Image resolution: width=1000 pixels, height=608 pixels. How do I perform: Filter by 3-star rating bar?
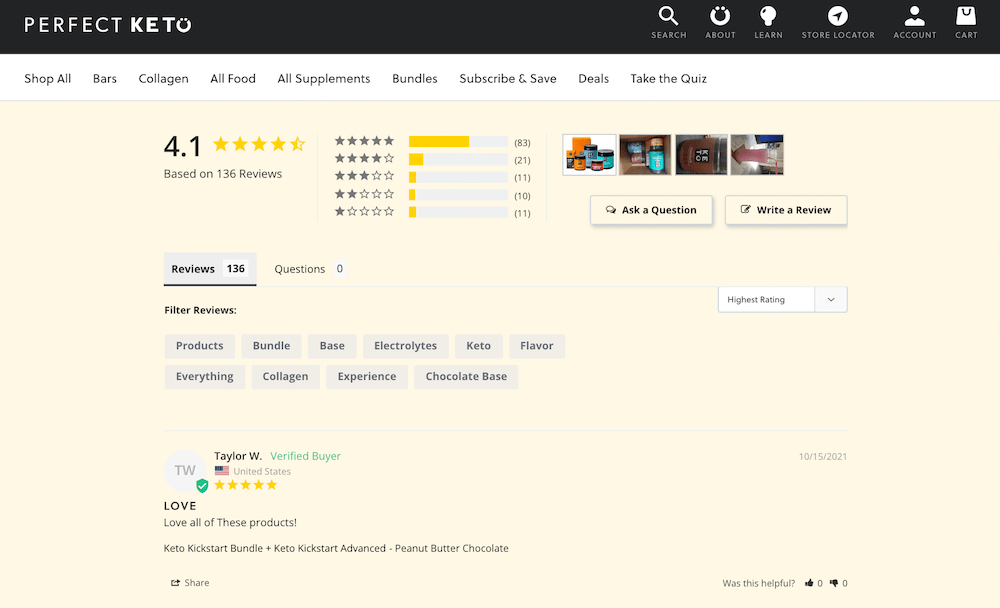(x=458, y=177)
